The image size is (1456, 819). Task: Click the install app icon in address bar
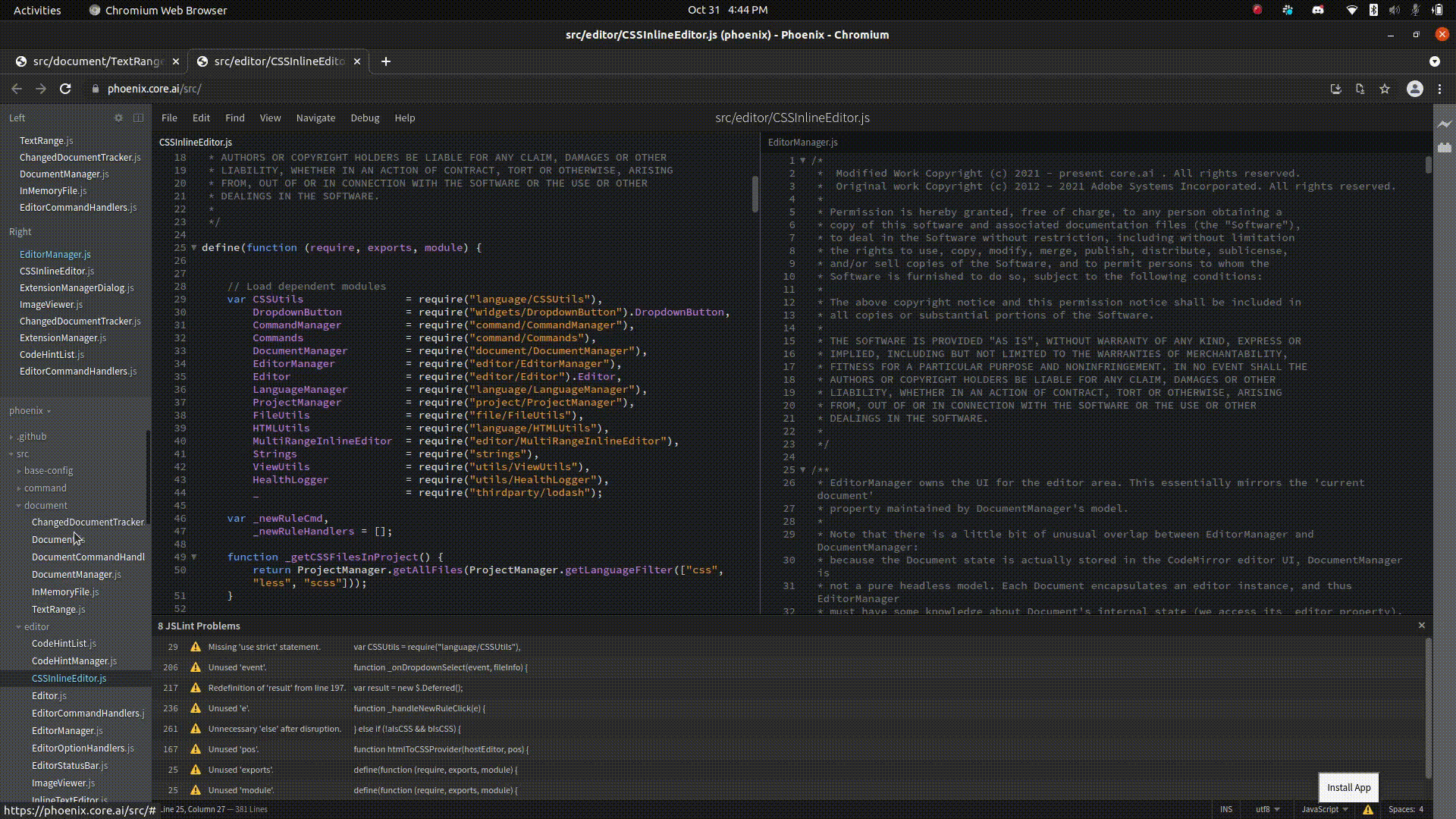click(x=1335, y=89)
